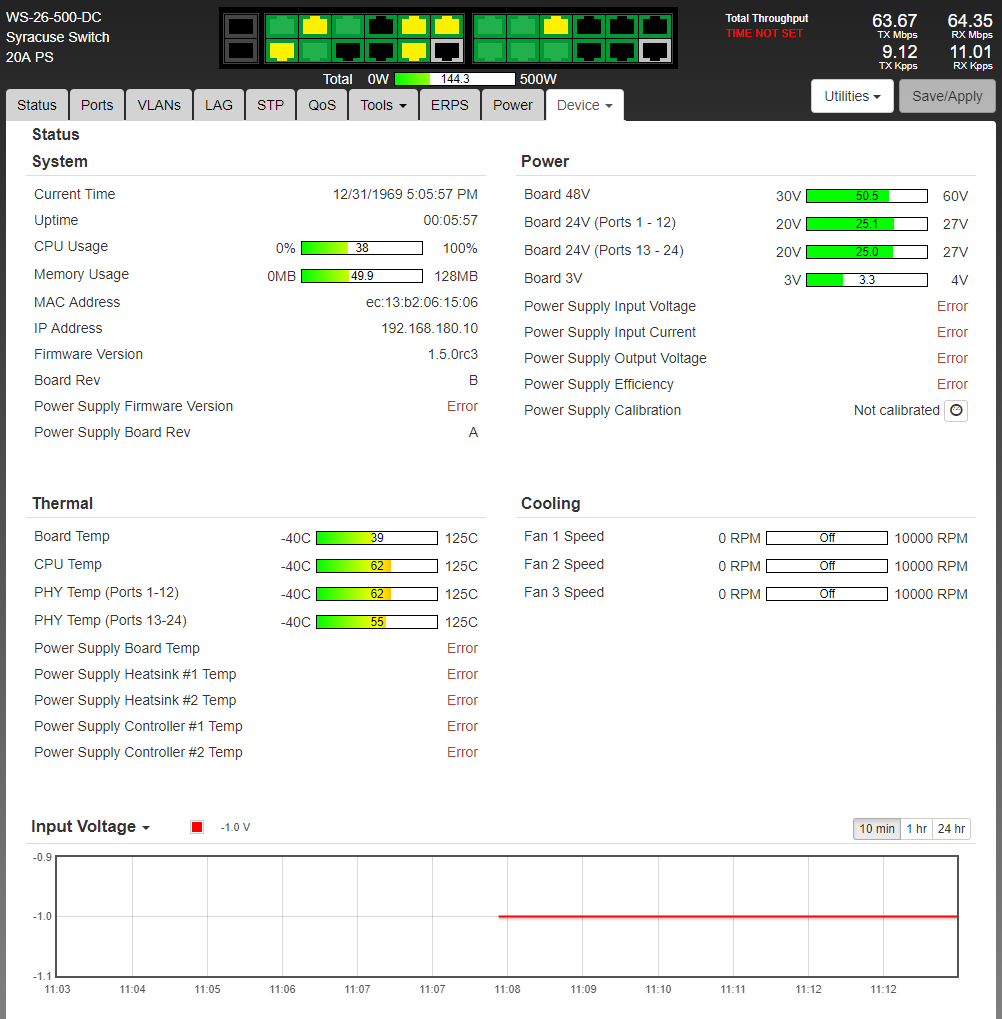Open the Input Voltage graph selector
1002x1019 pixels.
click(x=91, y=827)
